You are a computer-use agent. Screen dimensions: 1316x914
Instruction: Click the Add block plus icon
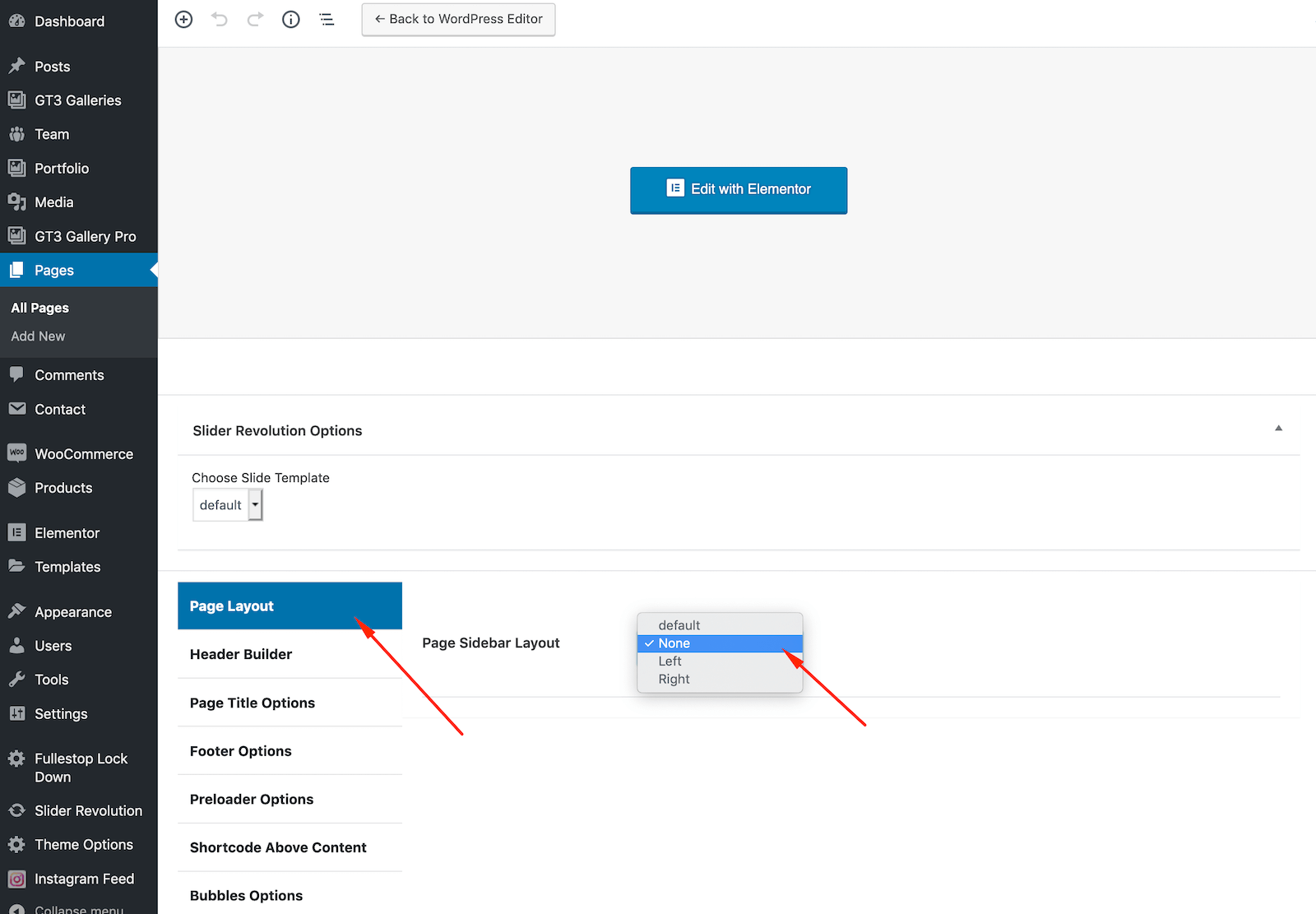[184, 19]
